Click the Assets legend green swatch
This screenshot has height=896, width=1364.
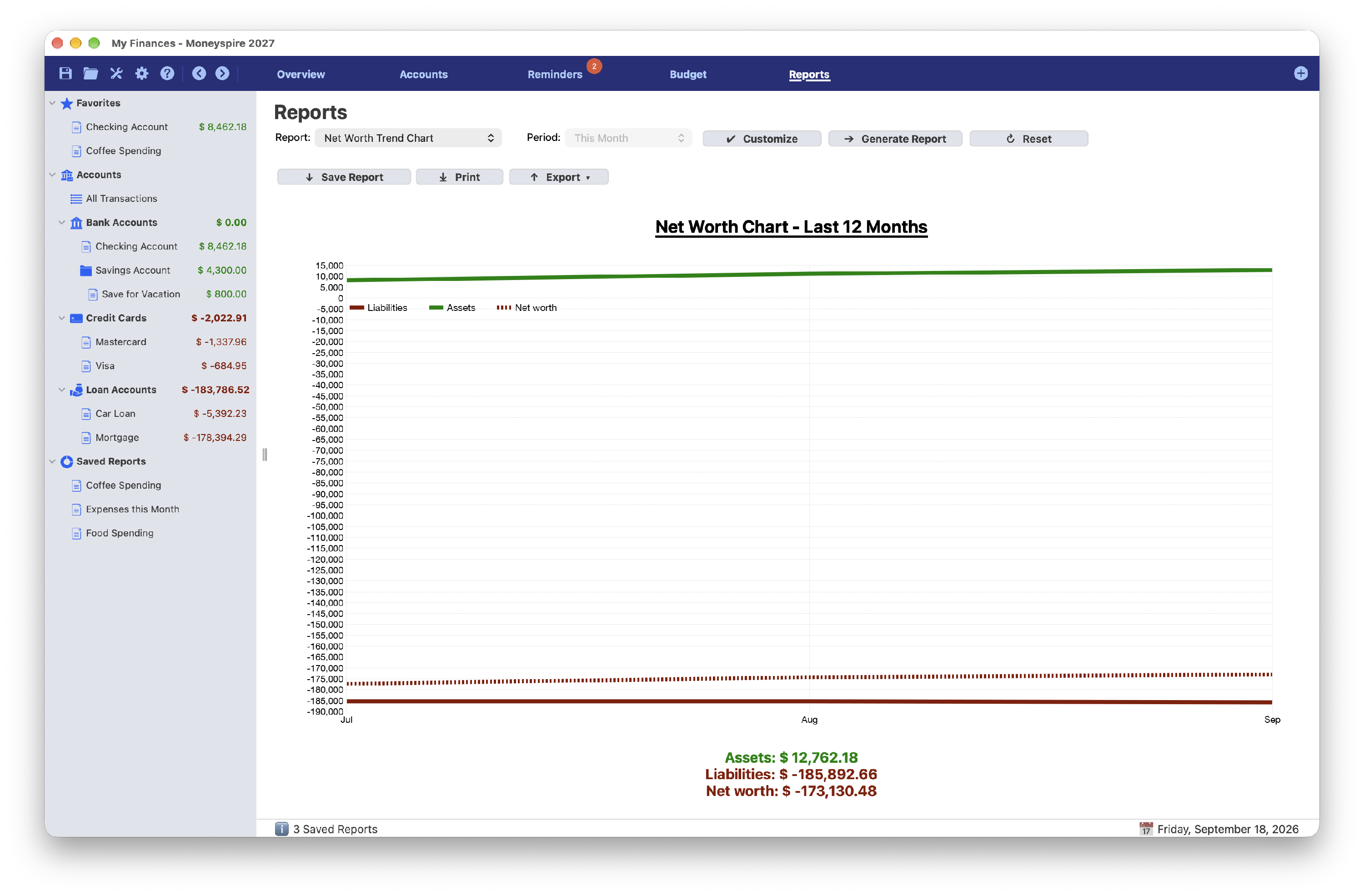436,308
